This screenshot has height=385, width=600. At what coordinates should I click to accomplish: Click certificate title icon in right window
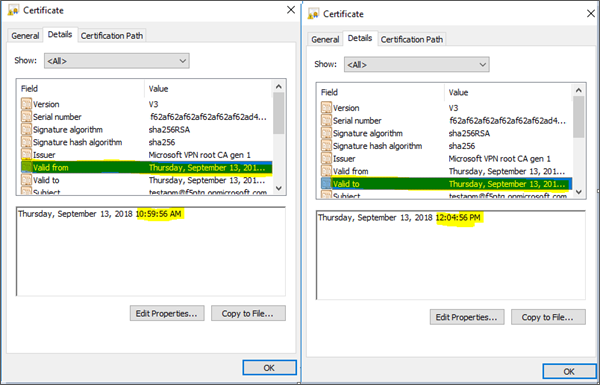[313, 14]
